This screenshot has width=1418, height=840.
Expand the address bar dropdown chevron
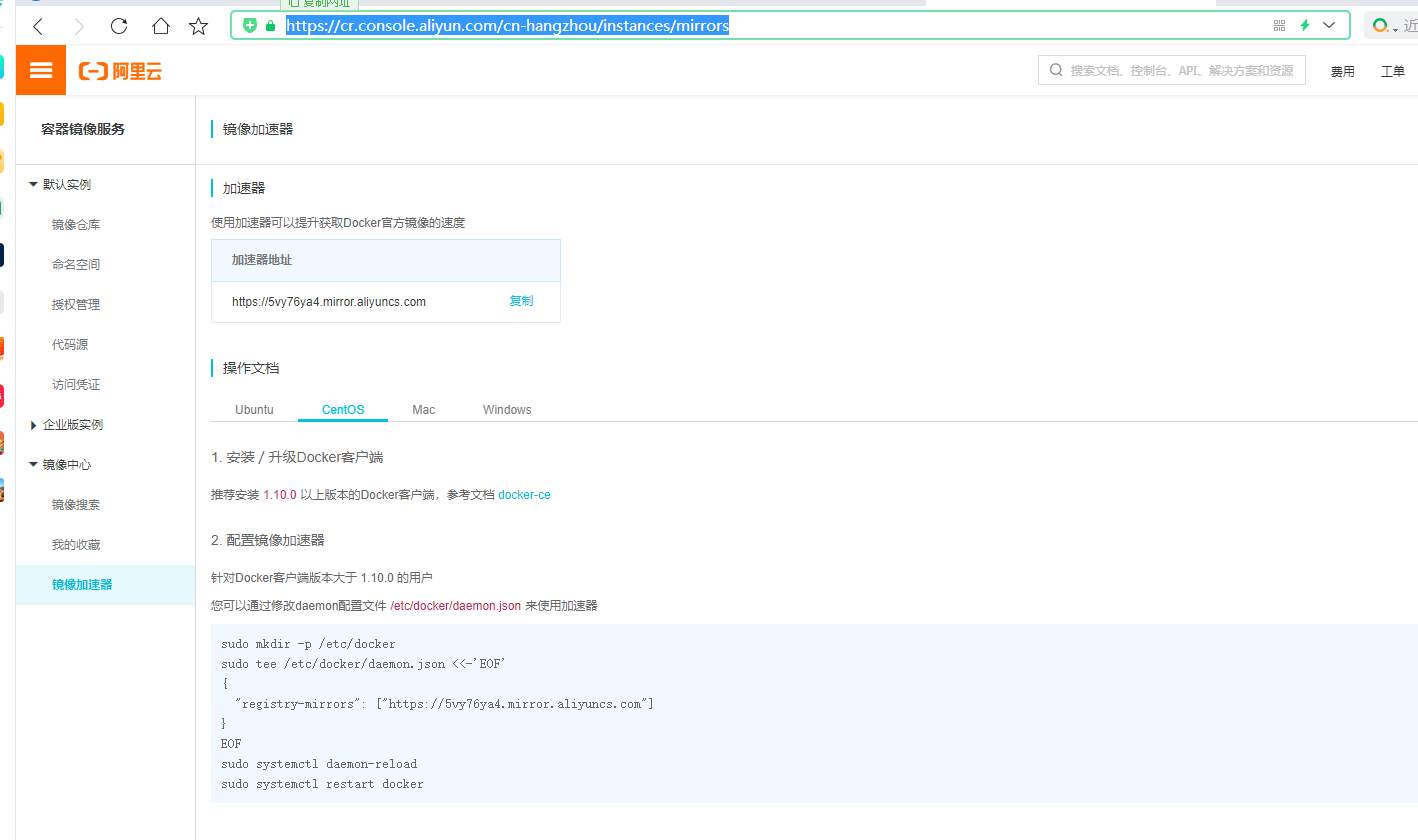tap(1329, 25)
